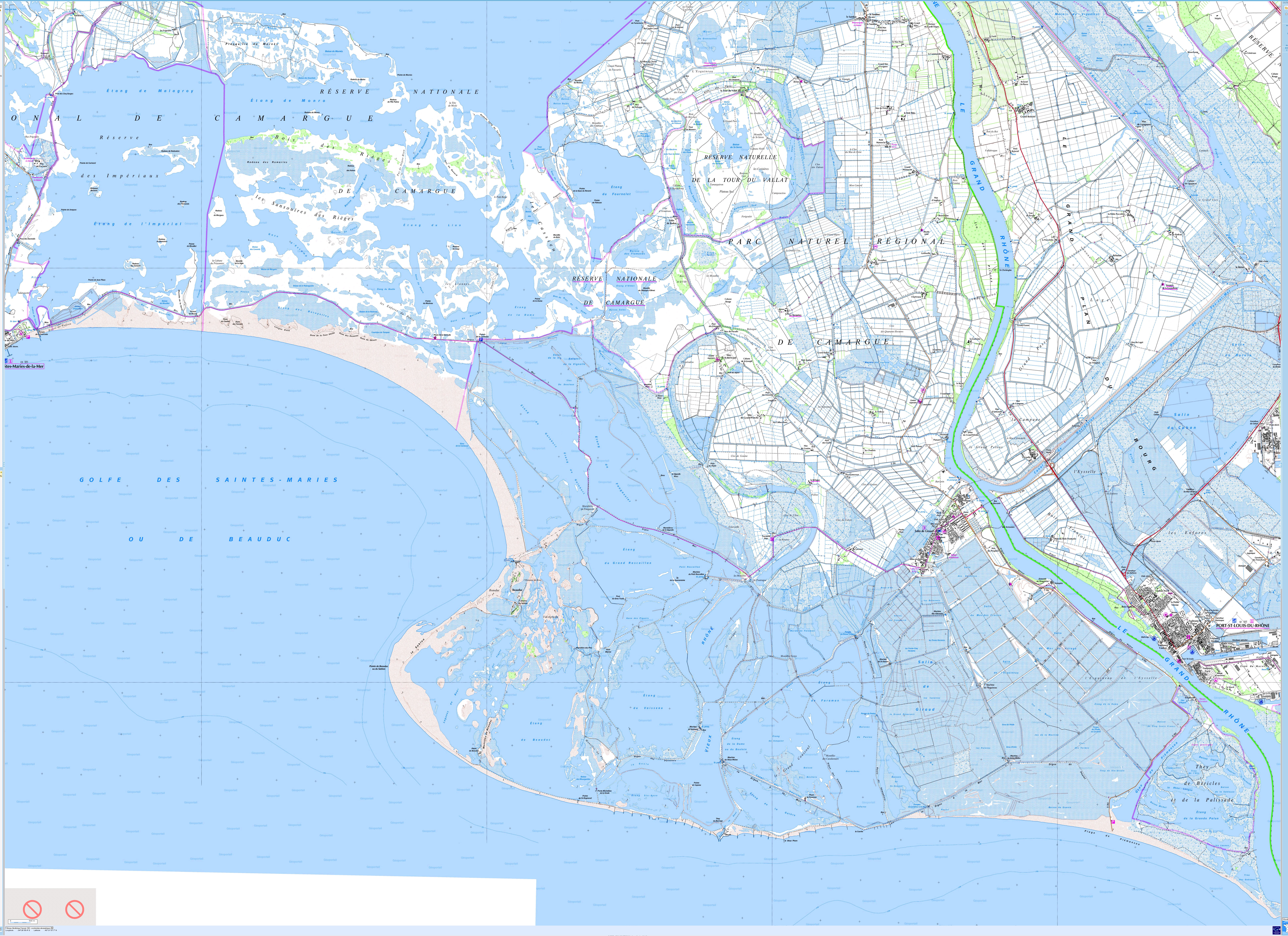Click the Pointe de Beauduc ou du Sablon label
The height and width of the screenshot is (936, 1288).
click(379, 668)
